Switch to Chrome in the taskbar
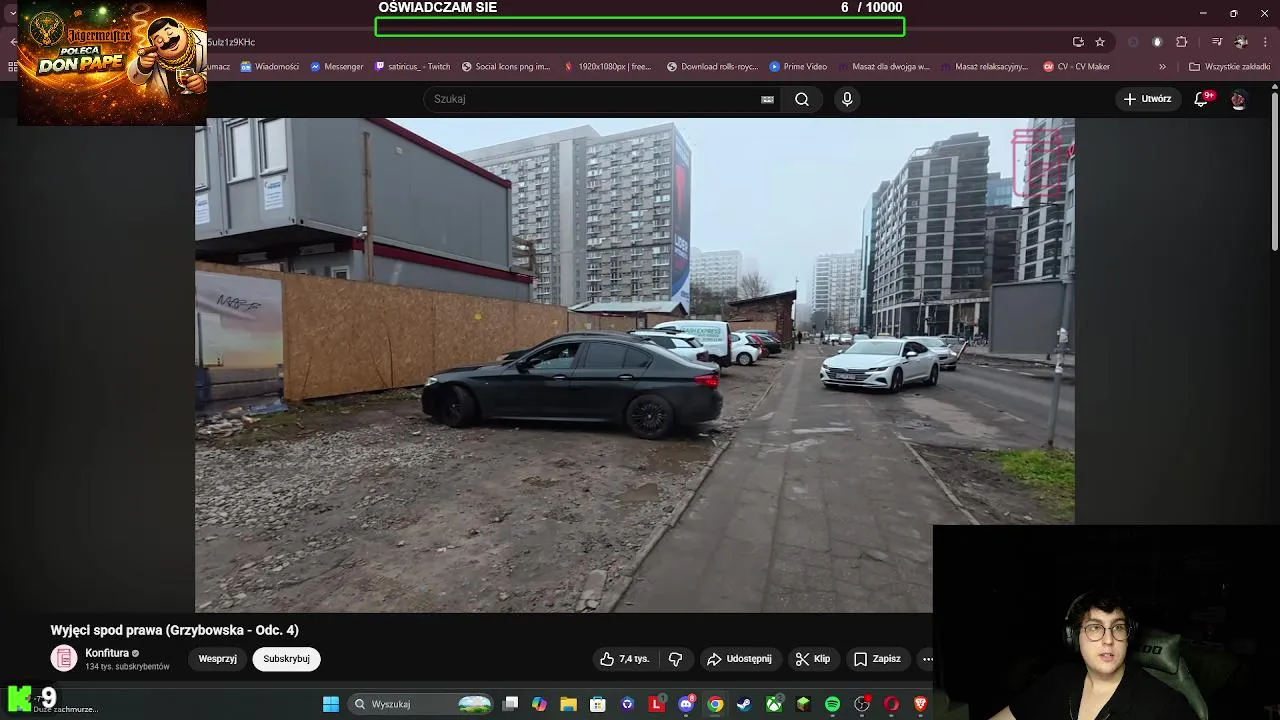Viewport: 1280px width, 720px height. pos(715,704)
